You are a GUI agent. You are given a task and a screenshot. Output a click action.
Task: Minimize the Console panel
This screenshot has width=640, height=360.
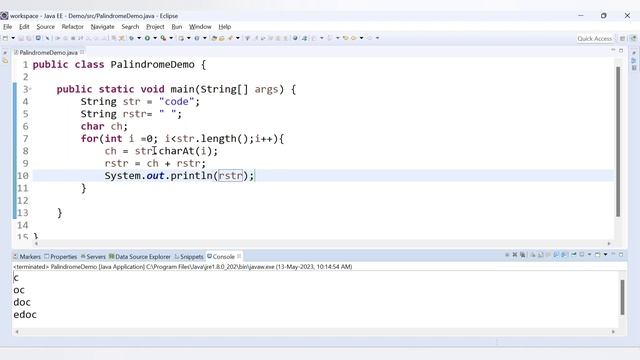pyautogui.click(x=613, y=254)
